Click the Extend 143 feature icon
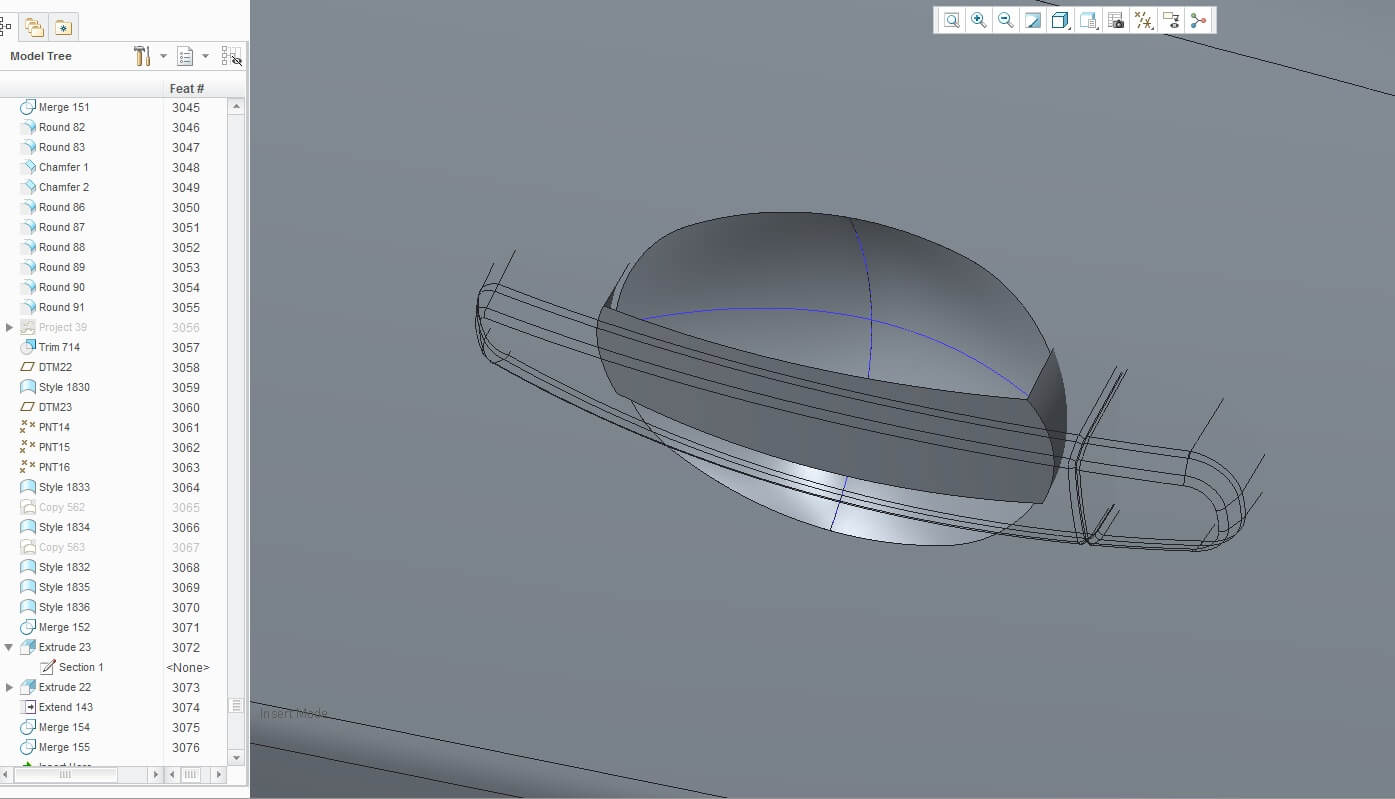Screen dimensions: 1395x799 [x=28, y=707]
